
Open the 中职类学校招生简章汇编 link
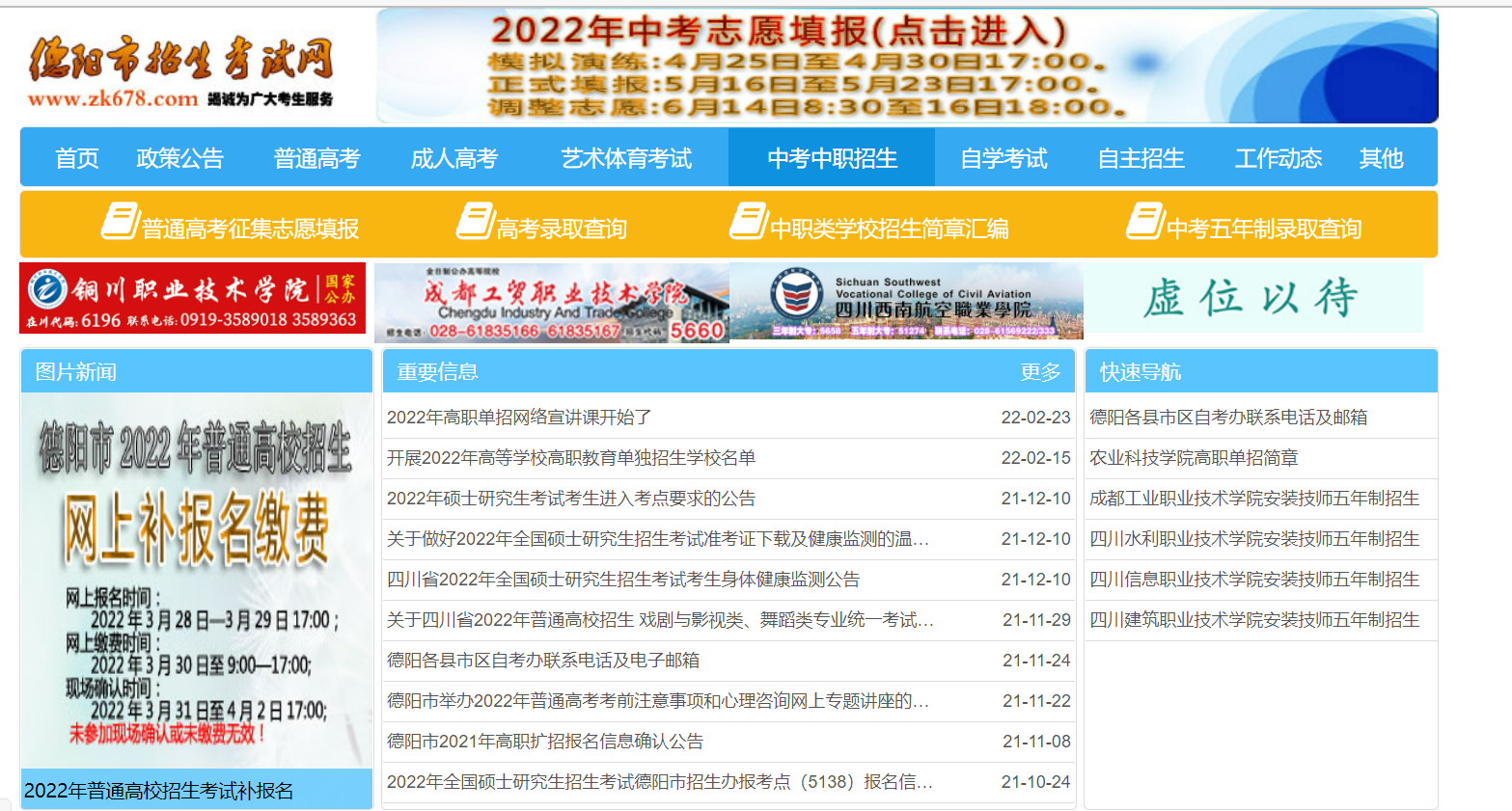pyautogui.click(x=890, y=229)
